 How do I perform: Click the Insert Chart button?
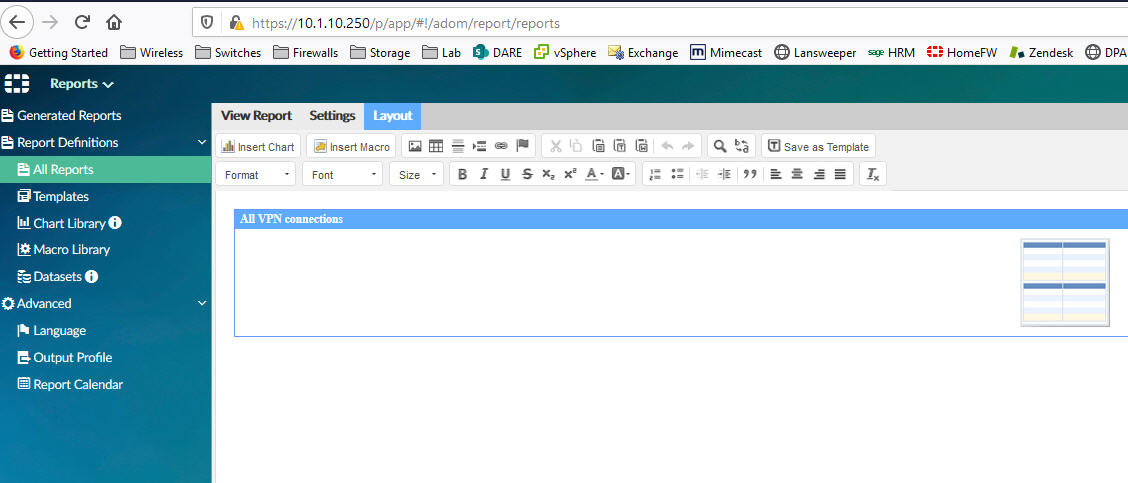pyautogui.click(x=258, y=146)
